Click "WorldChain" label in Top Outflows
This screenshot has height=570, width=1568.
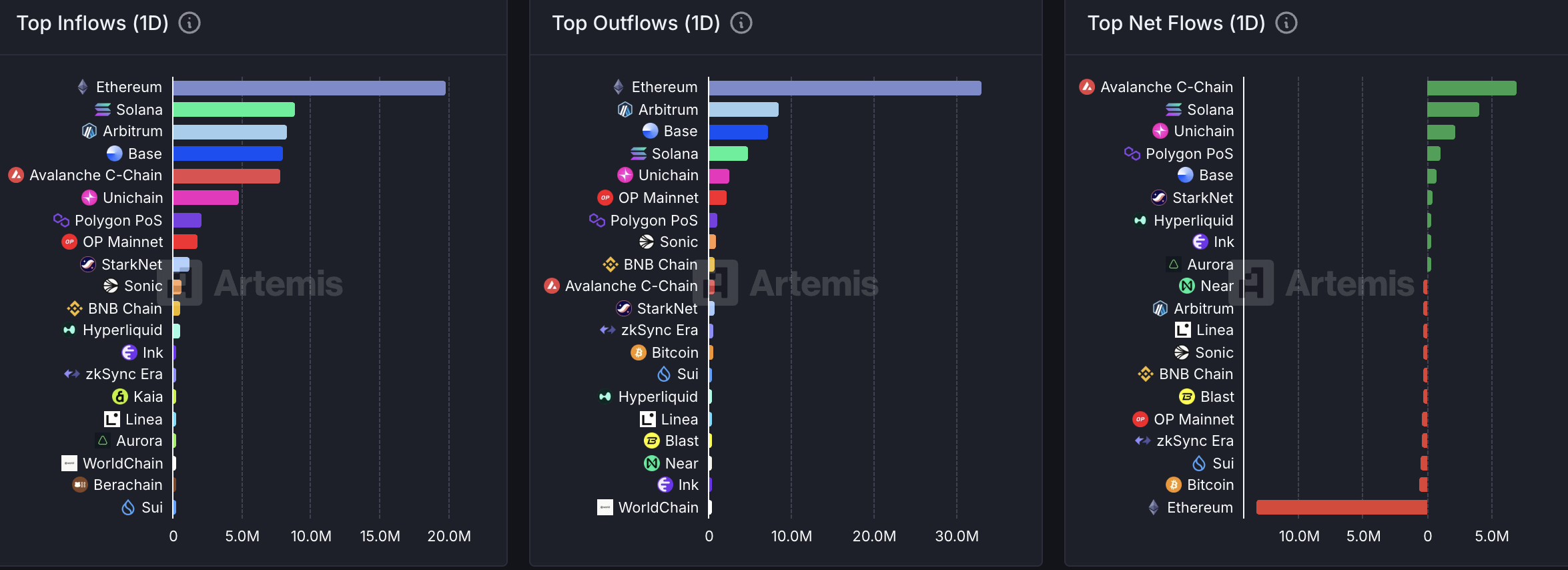click(x=659, y=507)
